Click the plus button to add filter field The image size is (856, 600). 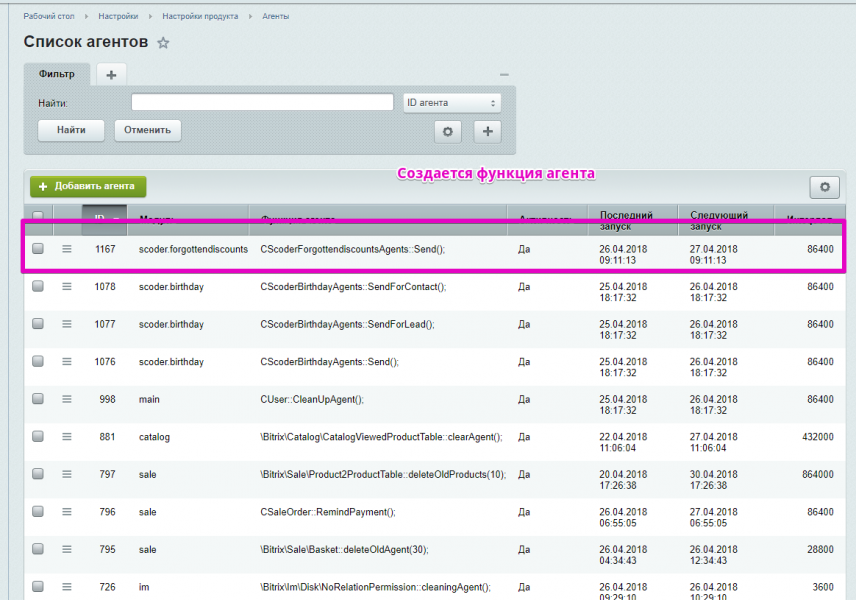(487, 131)
